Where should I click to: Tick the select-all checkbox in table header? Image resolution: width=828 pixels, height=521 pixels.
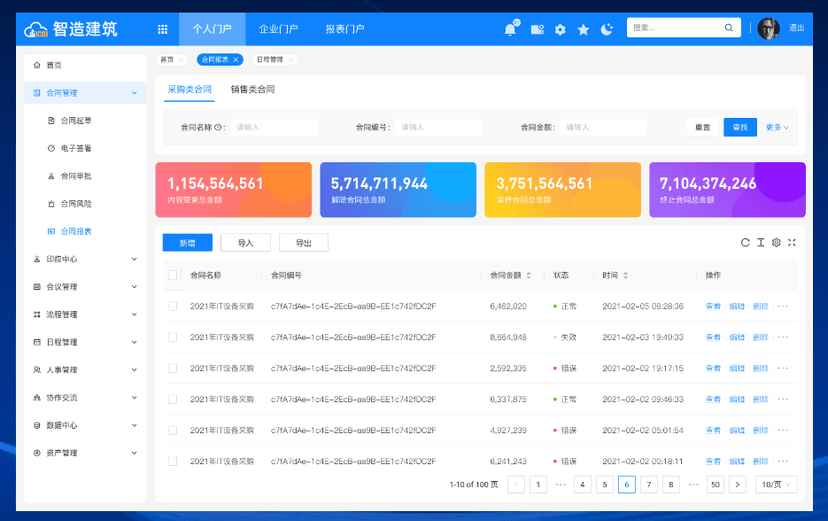tap(173, 275)
